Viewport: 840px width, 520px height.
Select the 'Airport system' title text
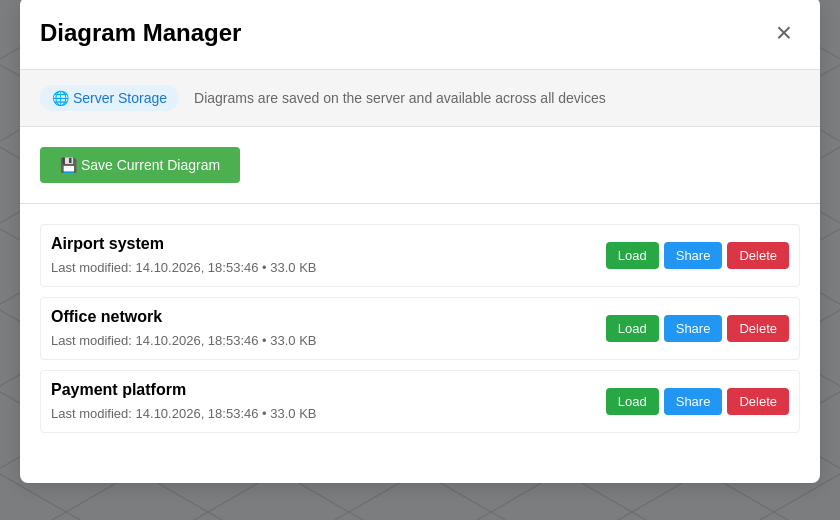(107, 244)
